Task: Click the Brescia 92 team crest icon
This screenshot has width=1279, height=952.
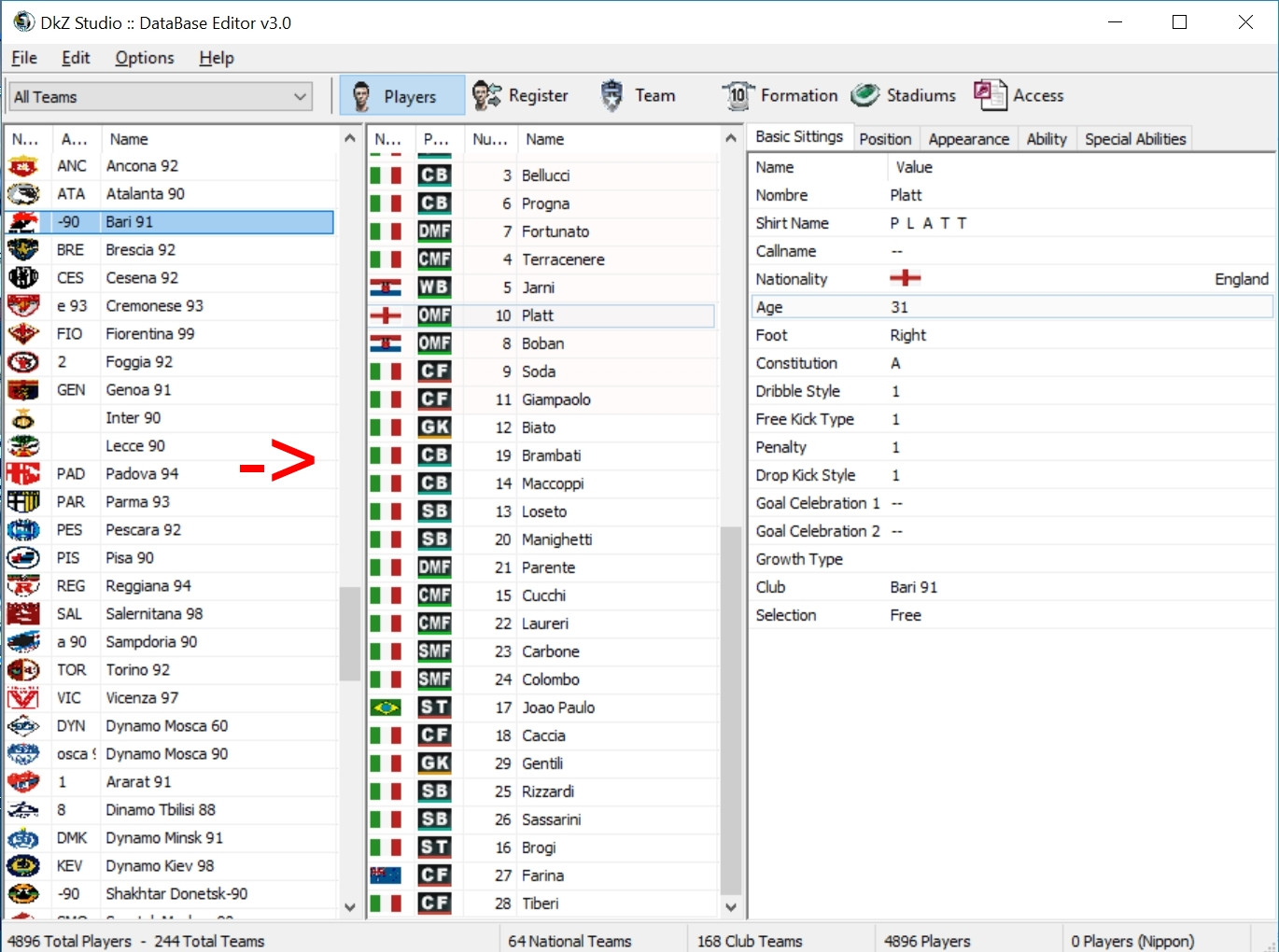Action: tap(23, 250)
